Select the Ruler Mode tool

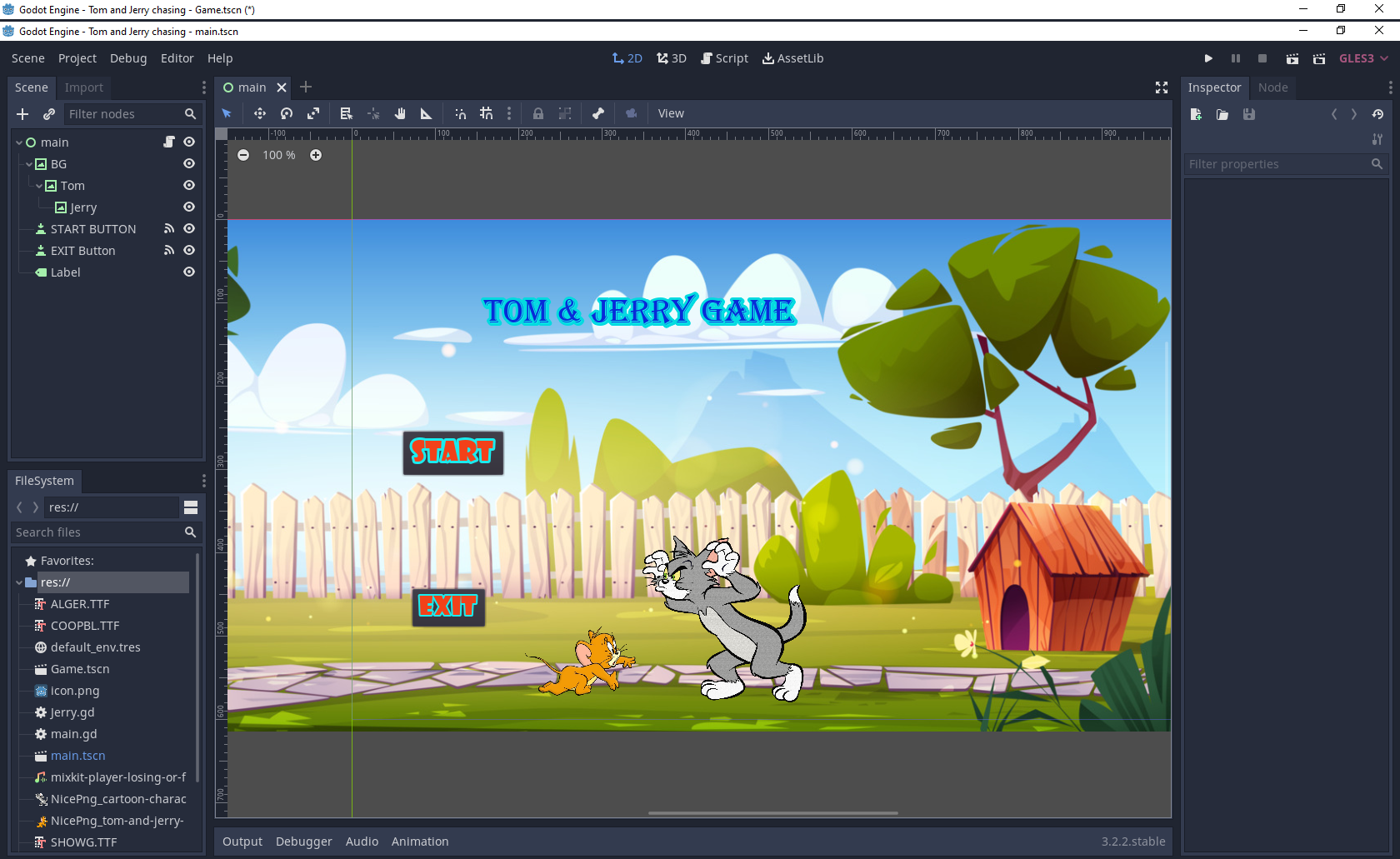pos(426,113)
